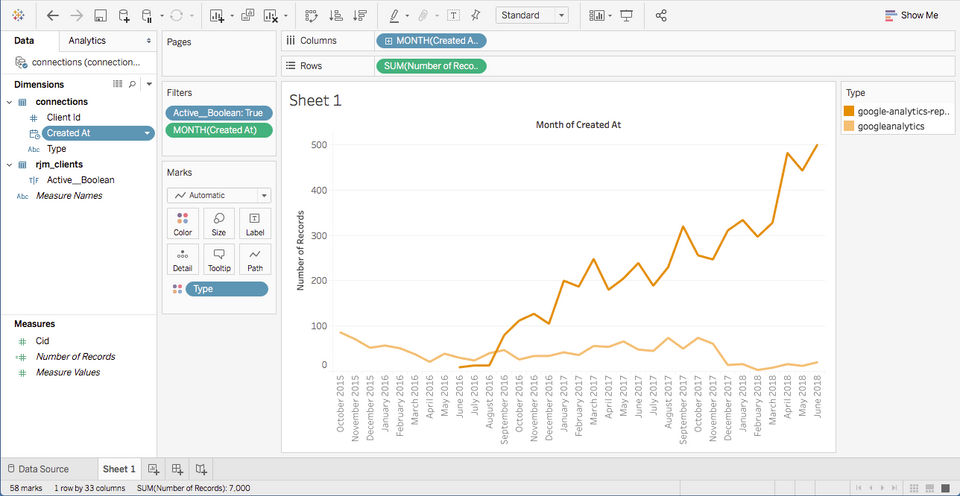Viewport: 960px width, 496px height.
Task: Click the Save icon in the toolbar
Action: point(100,16)
